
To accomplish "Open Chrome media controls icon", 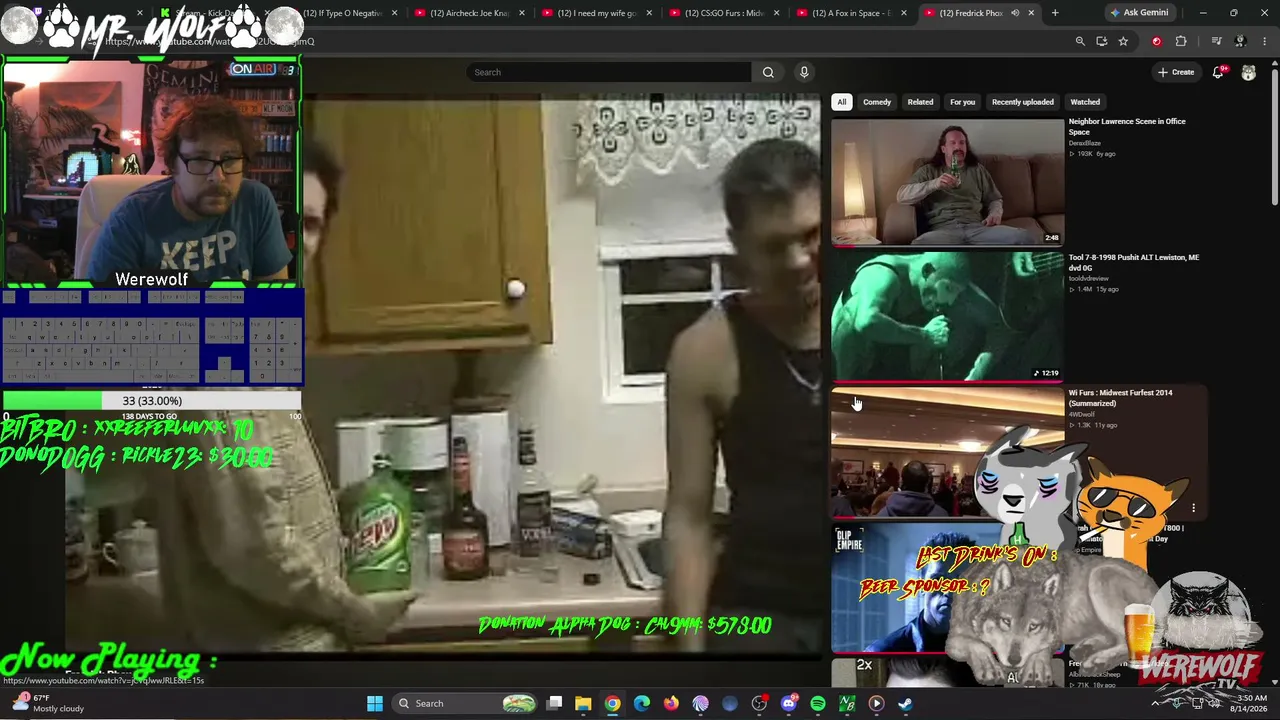I will pyautogui.click(x=1216, y=41).
